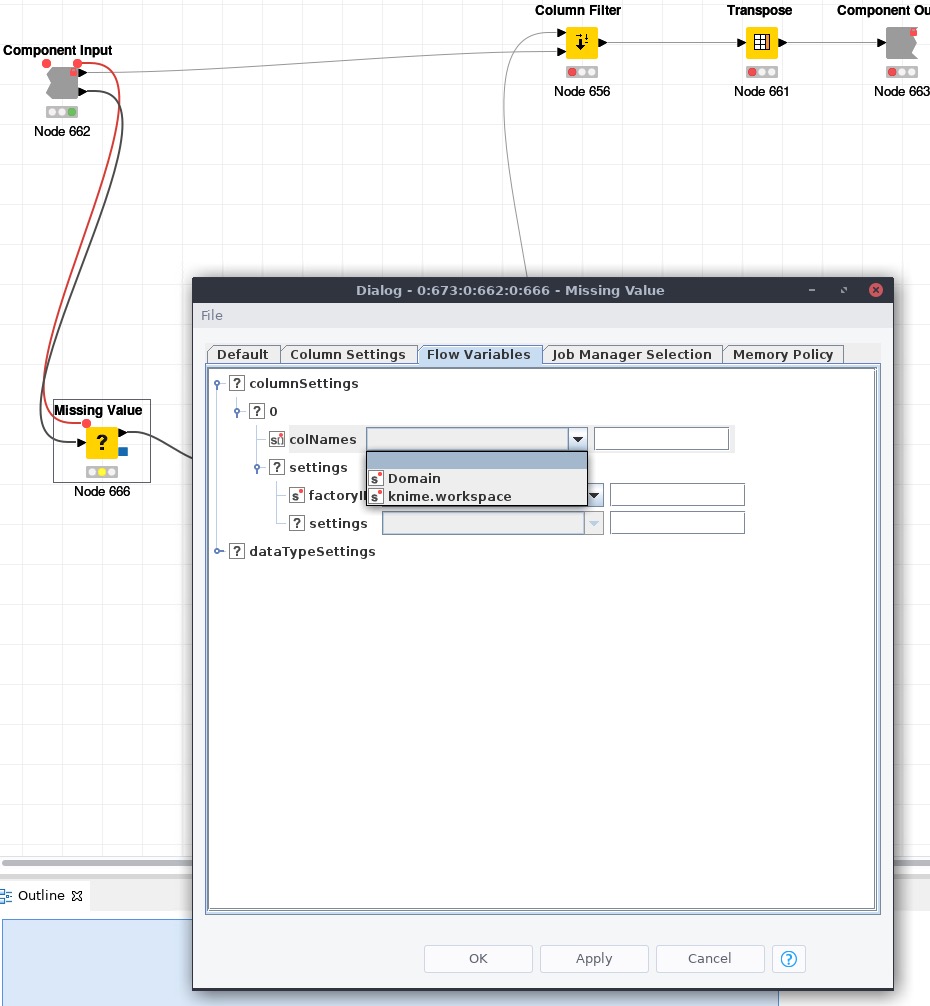Choose Domain from the variable list
Viewport: 930px width, 1006px height.
(x=414, y=478)
